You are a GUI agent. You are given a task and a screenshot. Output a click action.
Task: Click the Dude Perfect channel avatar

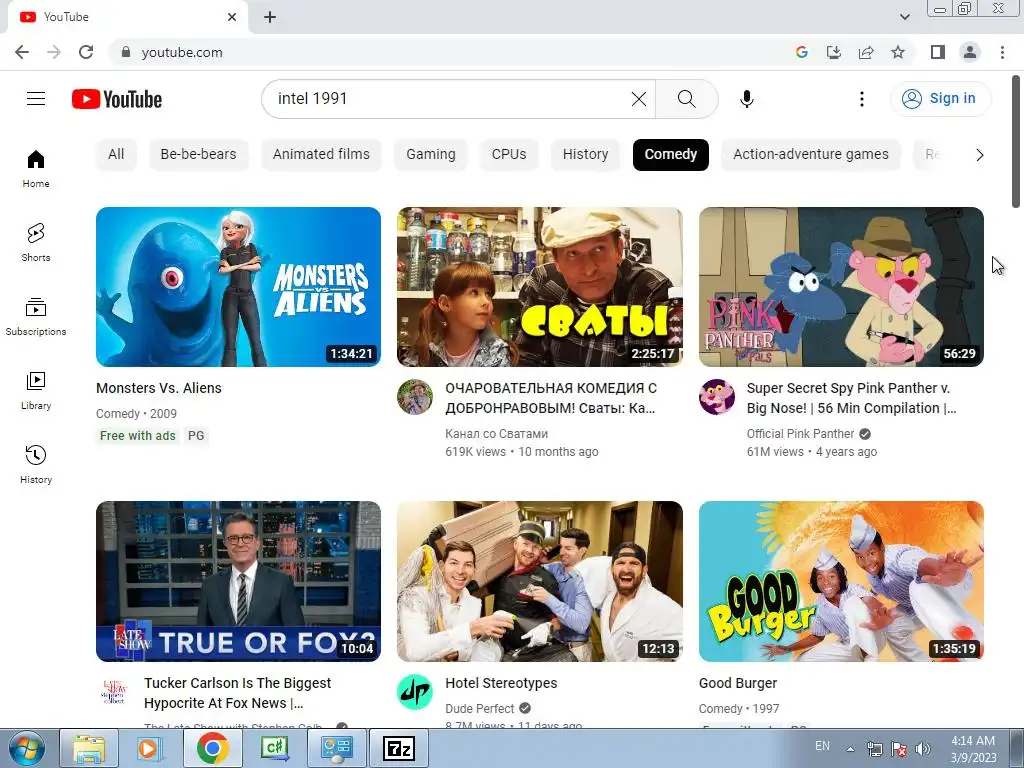[415, 692]
